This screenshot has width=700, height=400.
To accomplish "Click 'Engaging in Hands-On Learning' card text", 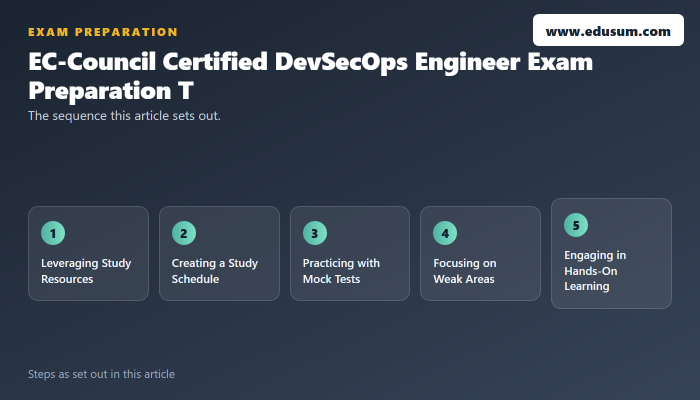I will [x=595, y=271].
